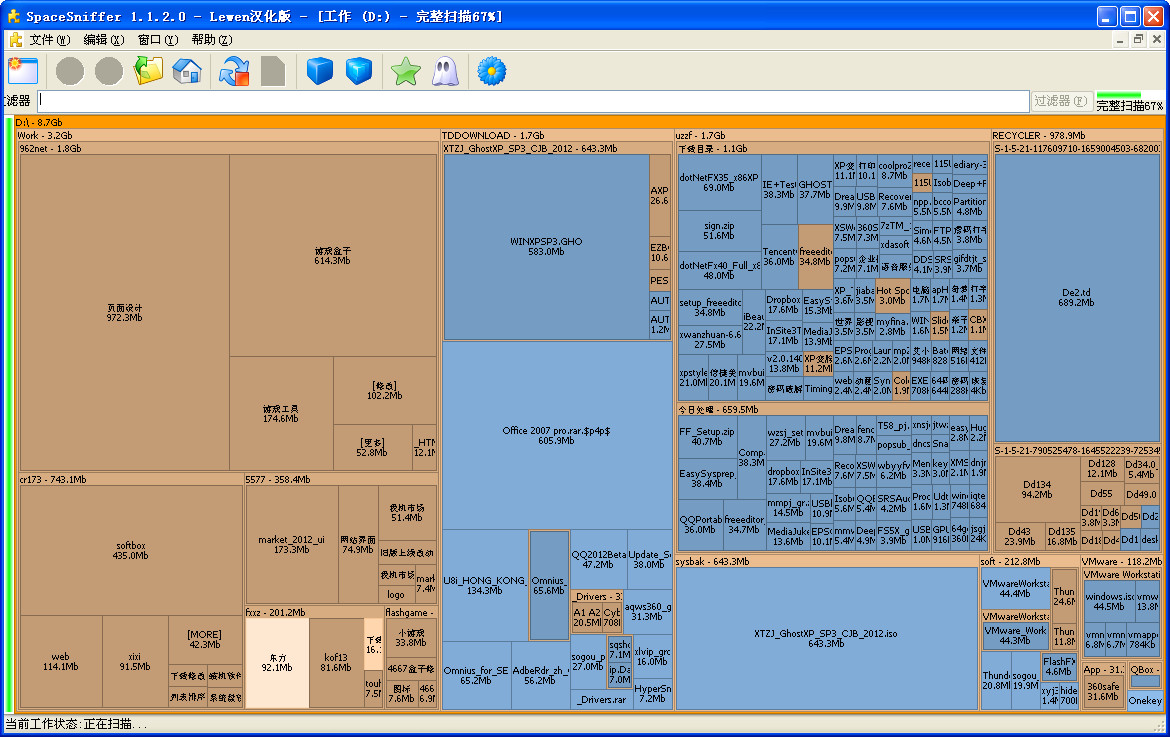This screenshot has height=737, width=1170.
Task: Select the TDDOWNLOAD - 1.7Gb folder header
Action: pyautogui.click(x=557, y=136)
